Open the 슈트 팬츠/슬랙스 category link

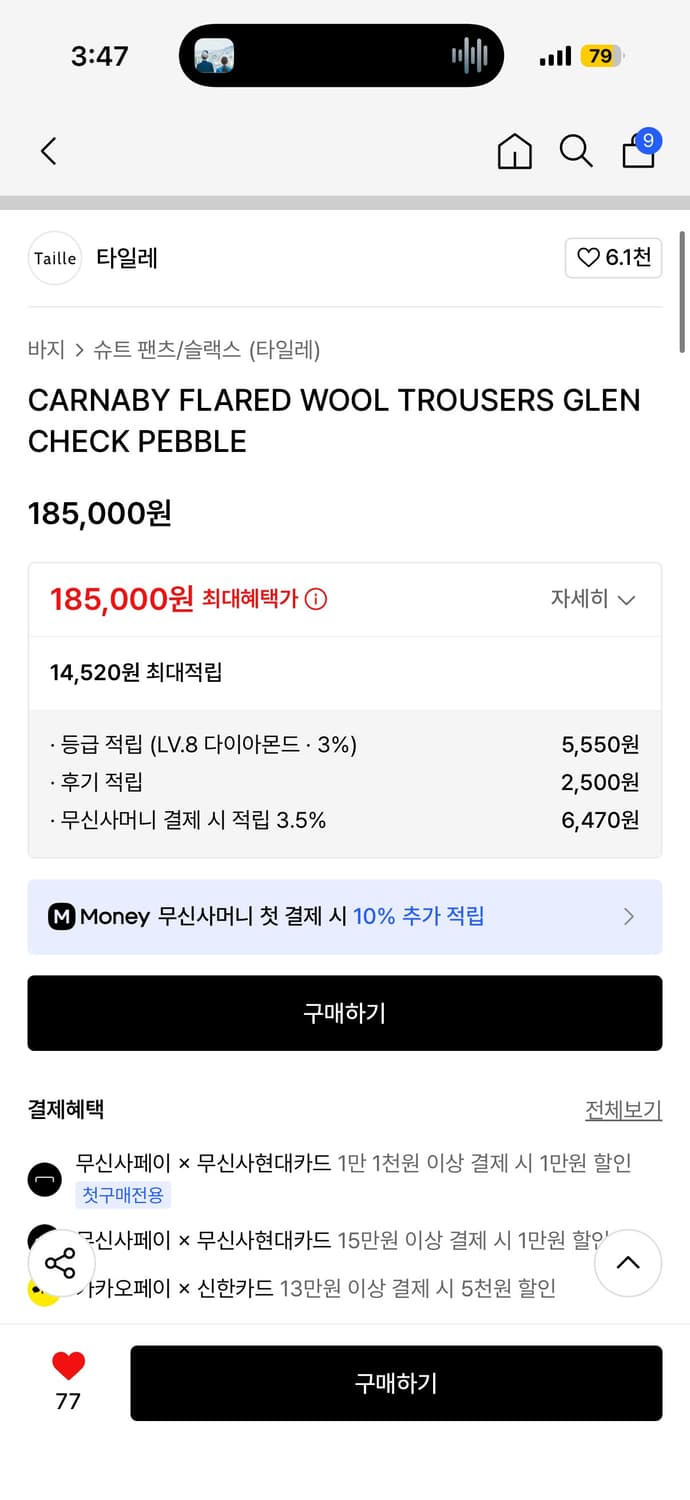(166, 349)
